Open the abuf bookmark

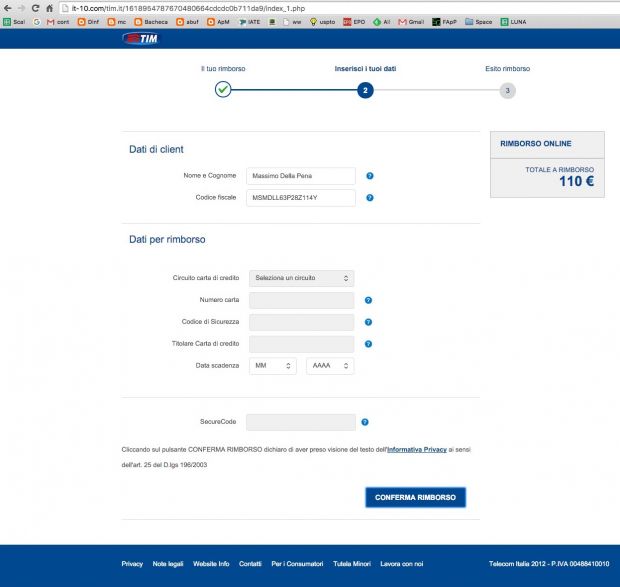click(x=187, y=22)
